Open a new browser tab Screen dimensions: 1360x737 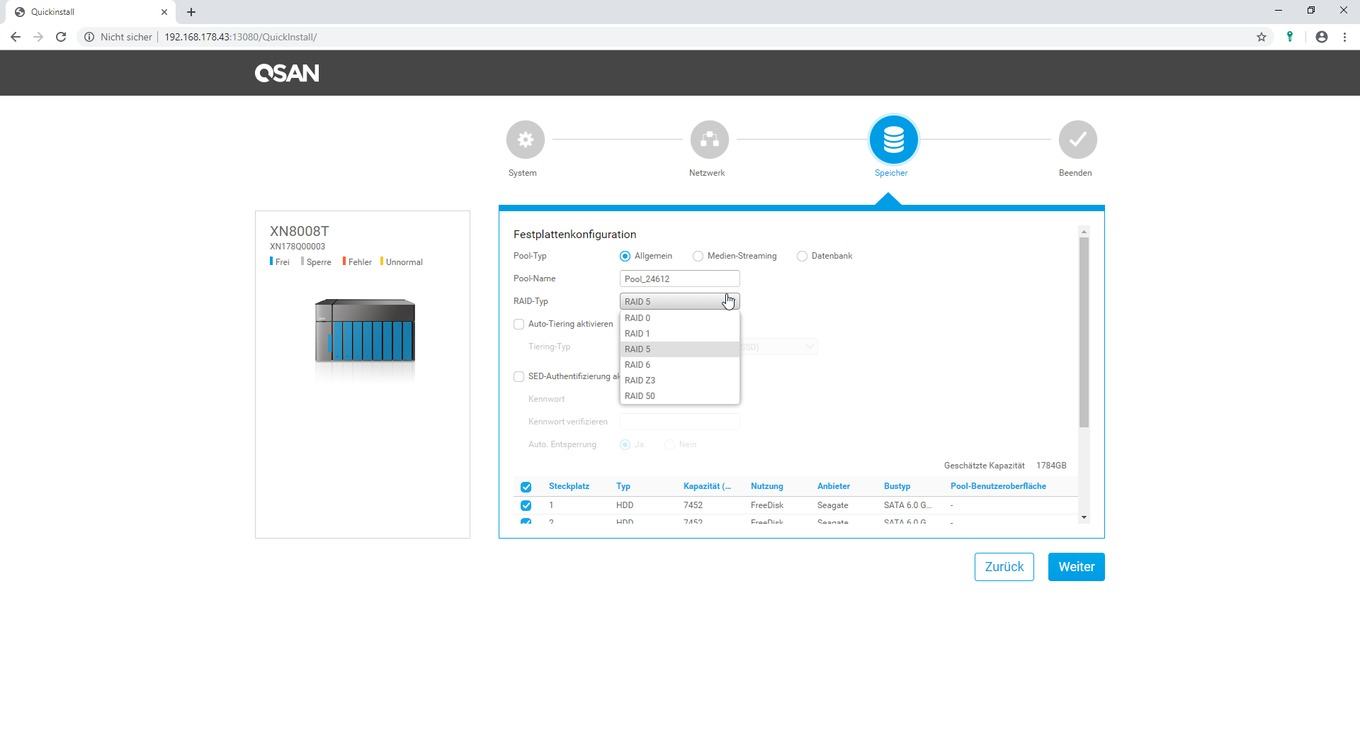tap(191, 12)
